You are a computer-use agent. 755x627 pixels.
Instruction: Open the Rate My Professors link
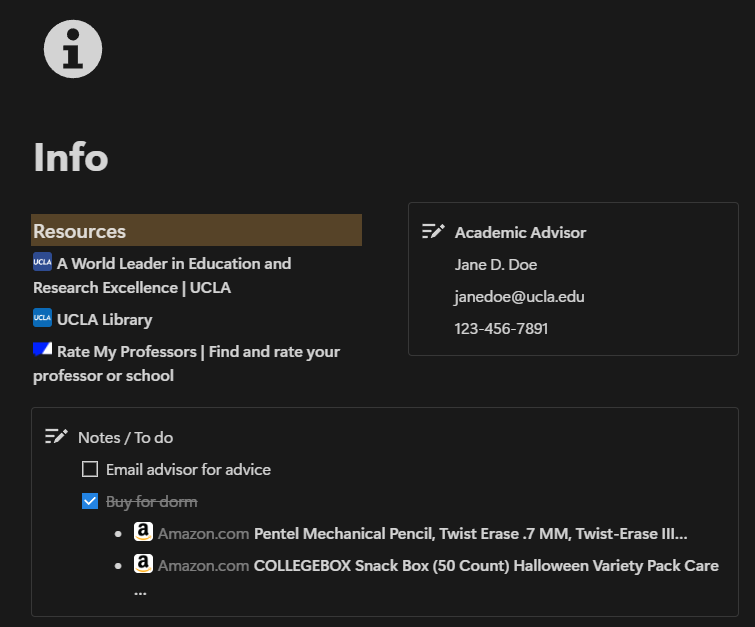tap(198, 352)
